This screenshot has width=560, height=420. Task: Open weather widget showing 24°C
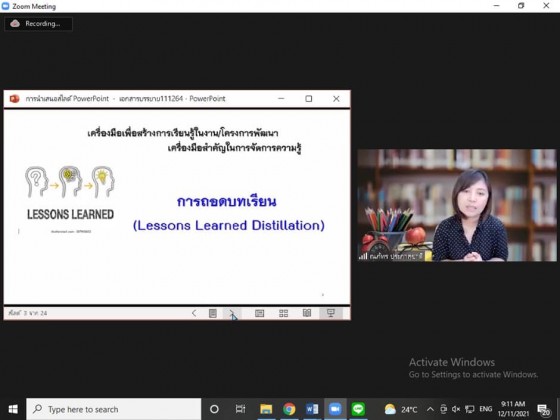[x=401, y=409]
